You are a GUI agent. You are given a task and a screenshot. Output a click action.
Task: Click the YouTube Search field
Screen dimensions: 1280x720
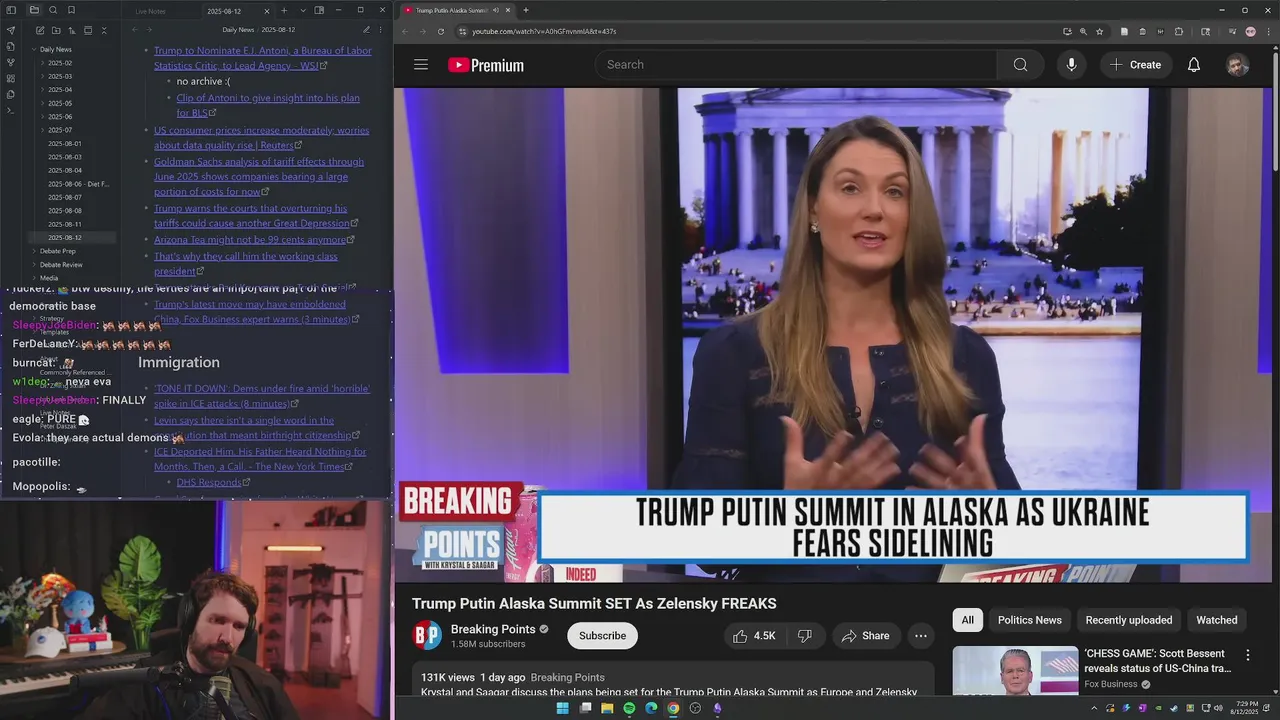796,65
